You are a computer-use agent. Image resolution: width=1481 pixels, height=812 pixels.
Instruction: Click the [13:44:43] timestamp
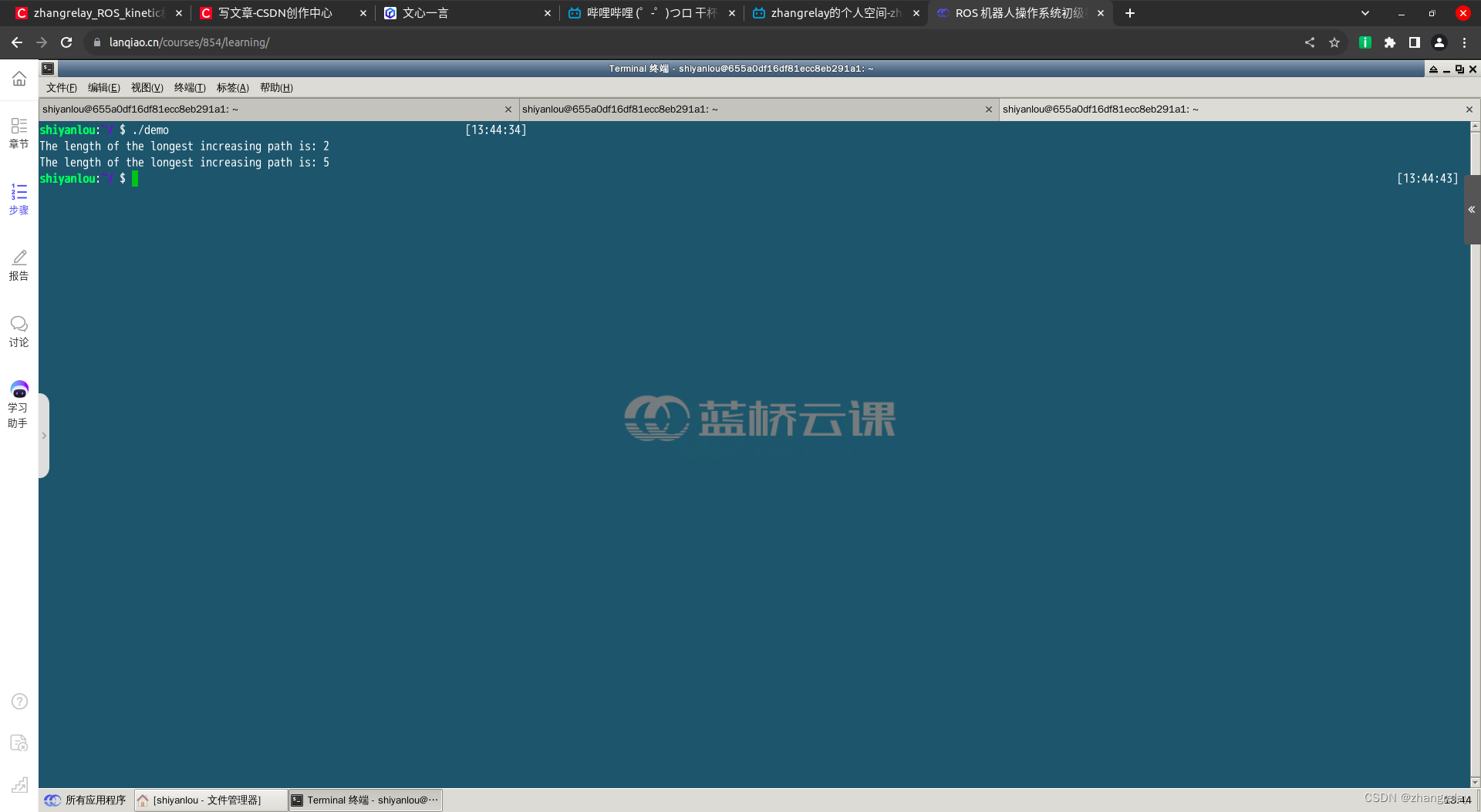click(x=1427, y=179)
